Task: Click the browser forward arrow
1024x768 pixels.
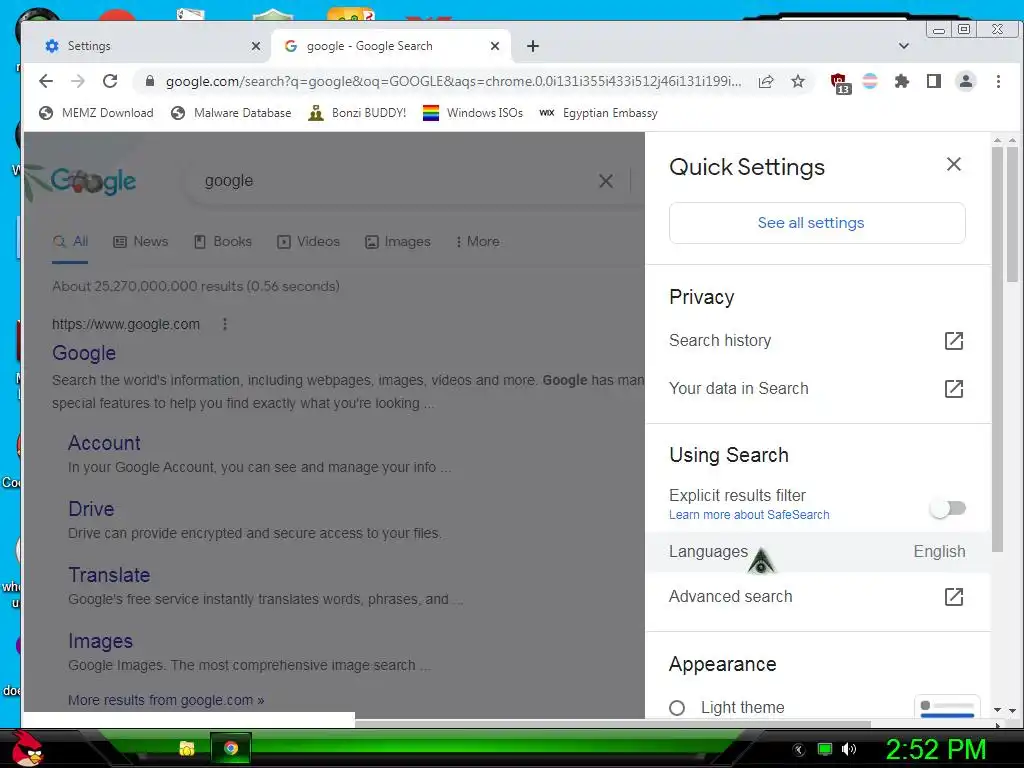Action: click(78, 81)
